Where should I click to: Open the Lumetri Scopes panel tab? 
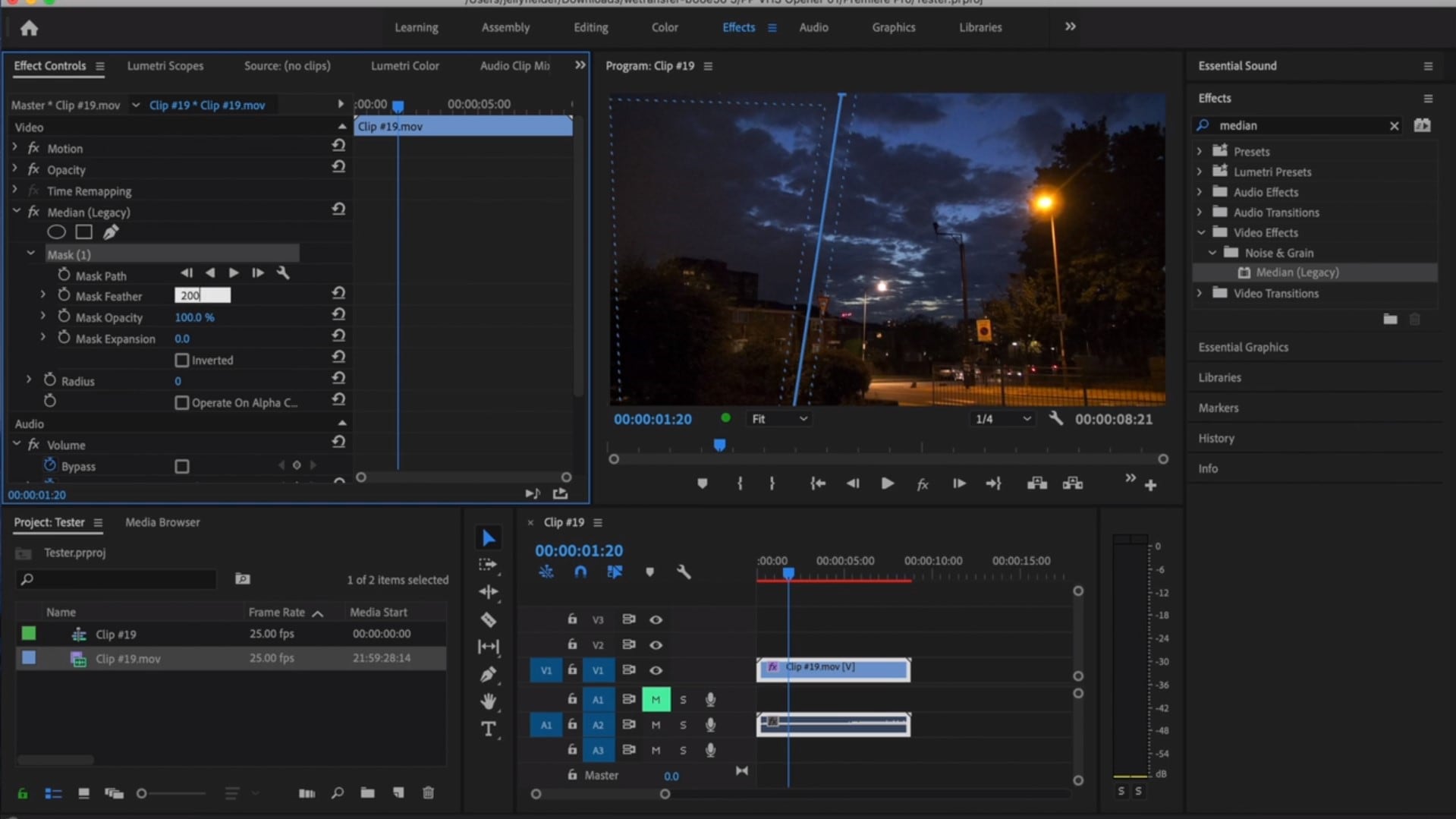165,66
